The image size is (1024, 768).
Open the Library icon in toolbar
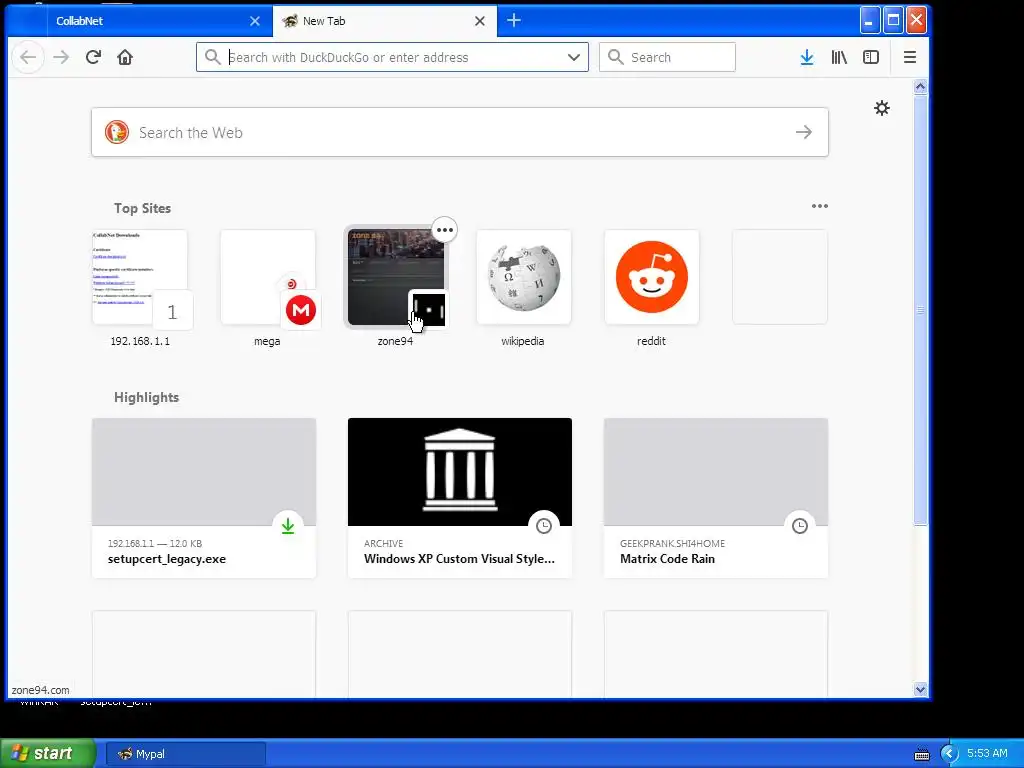coord(839,57)
